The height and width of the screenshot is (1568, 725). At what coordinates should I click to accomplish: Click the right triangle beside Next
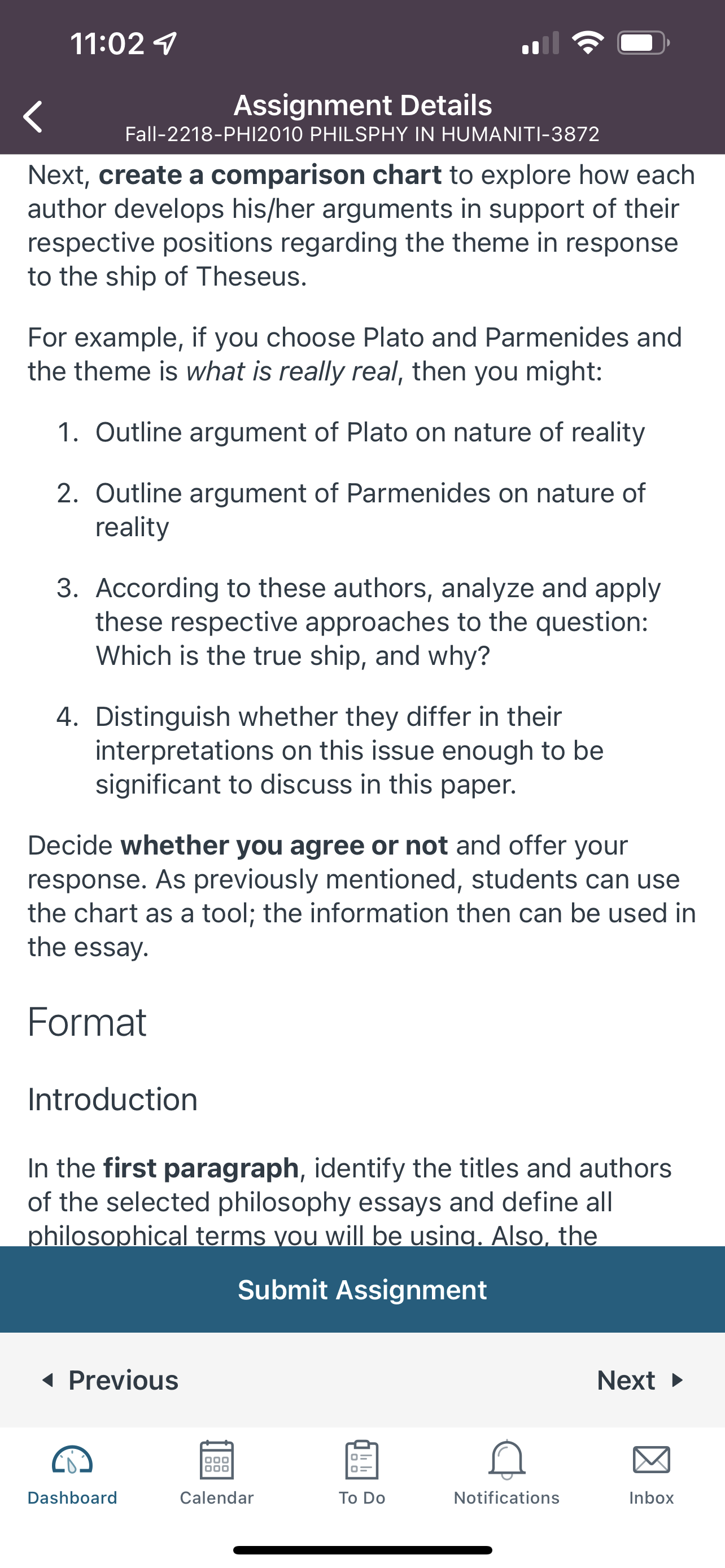coord(677,1380)
